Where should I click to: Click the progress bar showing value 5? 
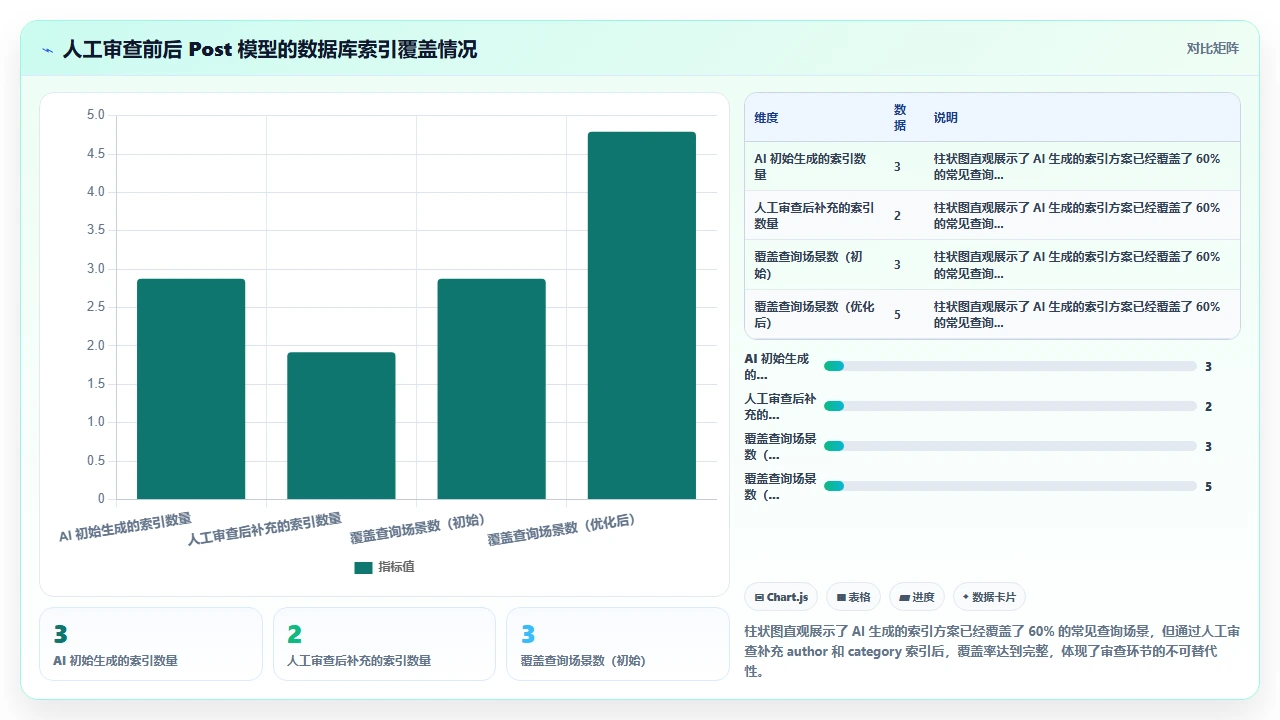pos(1010,486)
